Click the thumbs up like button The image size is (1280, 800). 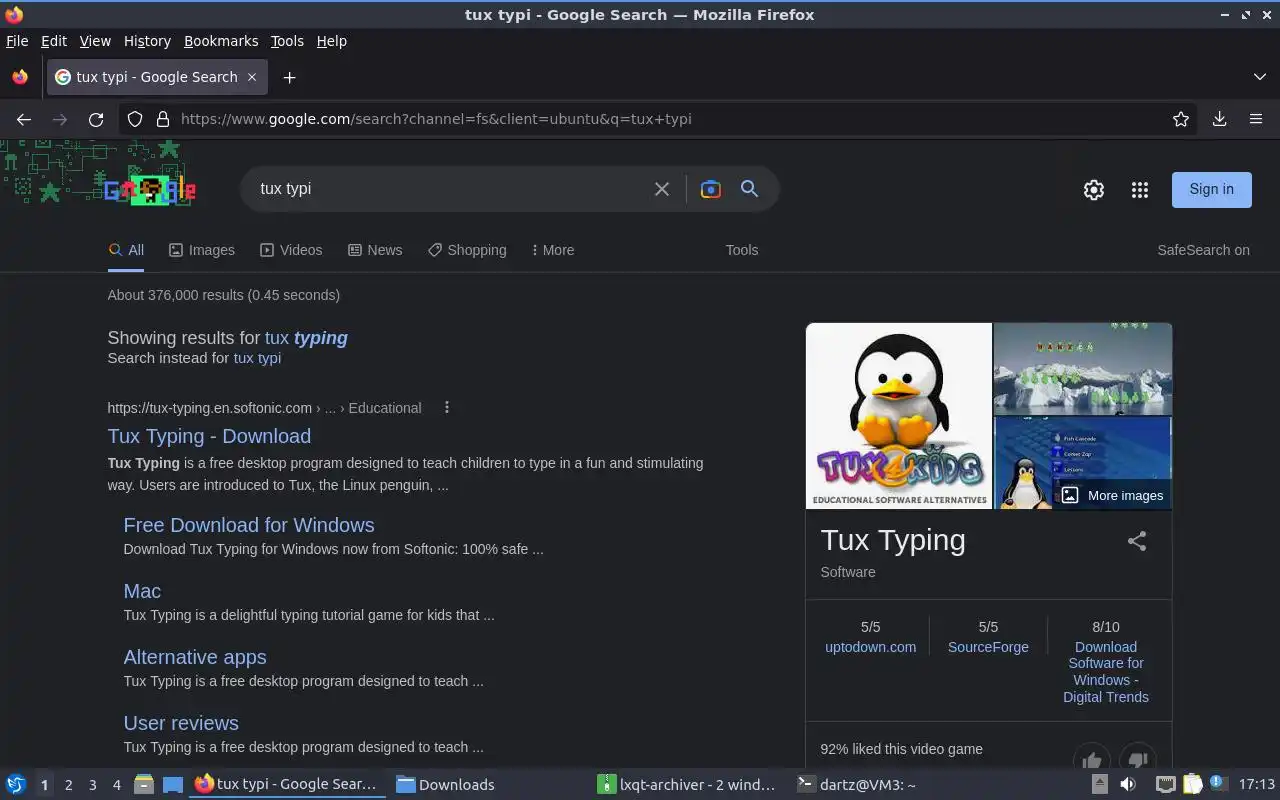tap(1092, 760)
